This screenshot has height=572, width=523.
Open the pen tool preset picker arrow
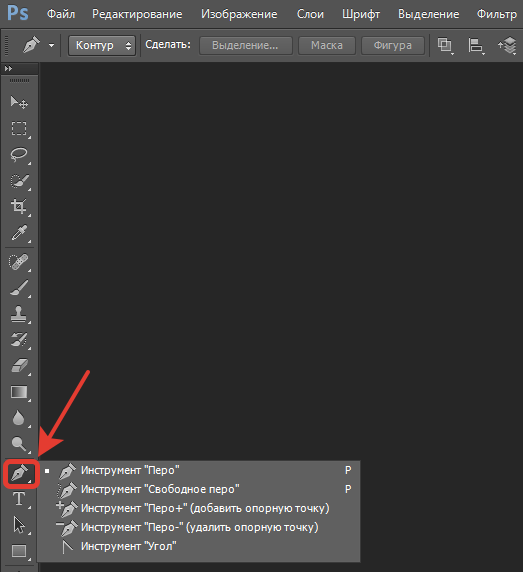(51, 46)
